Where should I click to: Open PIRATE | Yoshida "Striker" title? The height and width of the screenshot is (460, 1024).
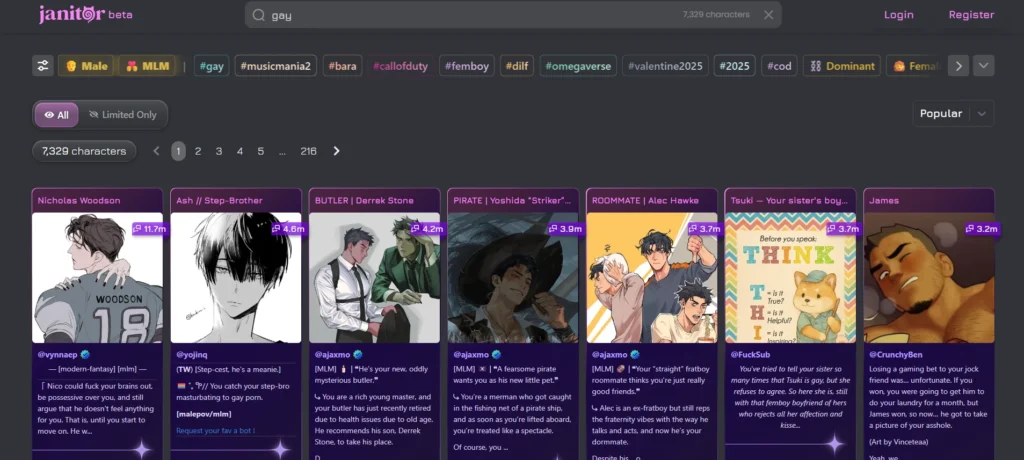click(512, 201)
